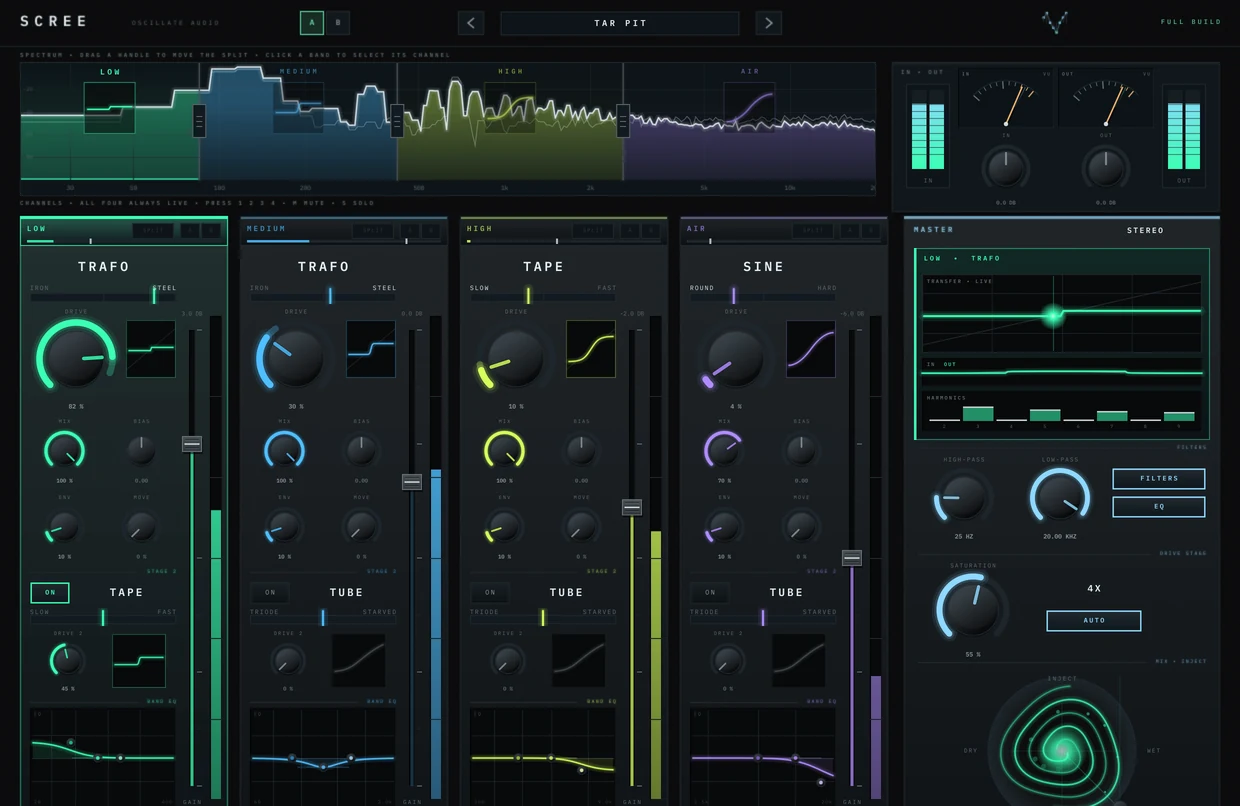Click the Low band curve box in spectrum
The height and width of the screenshot is (806, 1240).
pos(109,108)
